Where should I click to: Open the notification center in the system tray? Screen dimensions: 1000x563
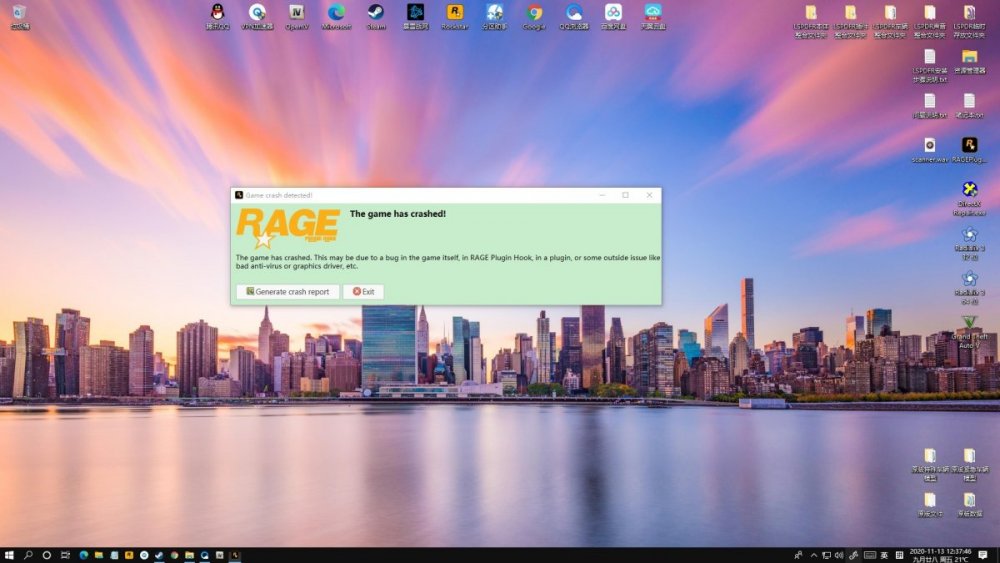point(983,555)
